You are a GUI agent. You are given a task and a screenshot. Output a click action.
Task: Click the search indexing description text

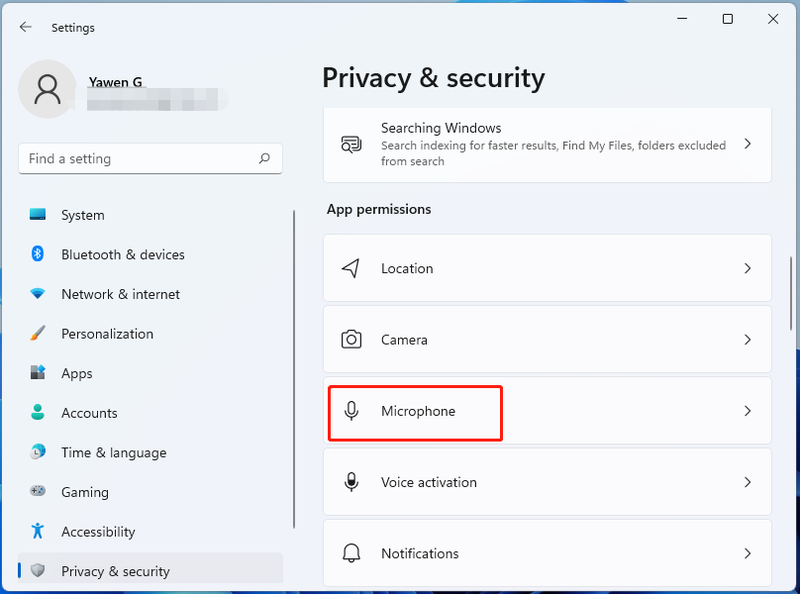553,153
